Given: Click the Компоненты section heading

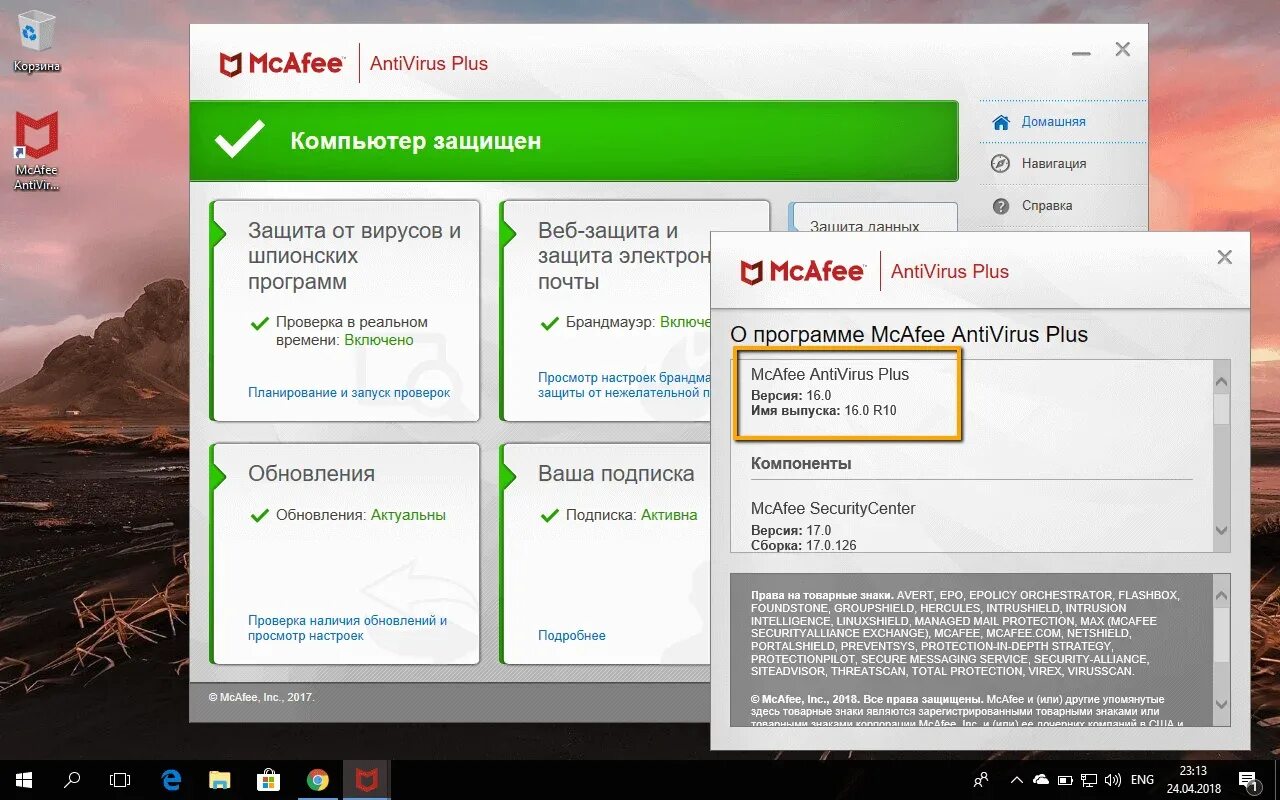Looking at the screenshot, I should point(801,464).
